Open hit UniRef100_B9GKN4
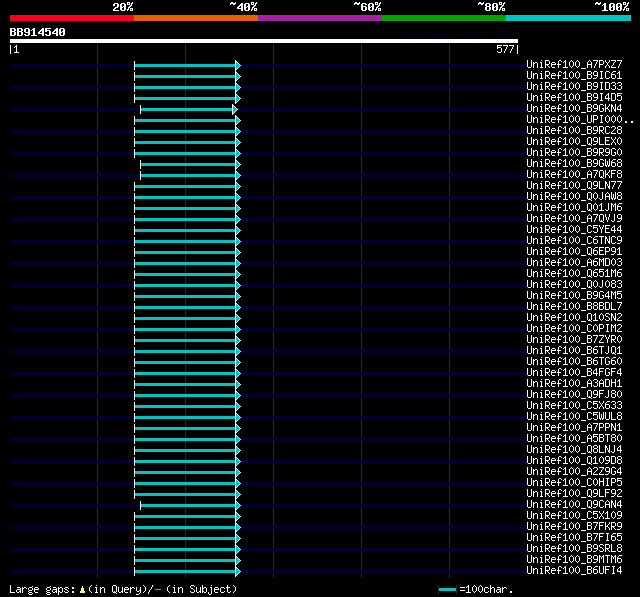Viewport: 640px width, 597px height. [x=574, y=109]
